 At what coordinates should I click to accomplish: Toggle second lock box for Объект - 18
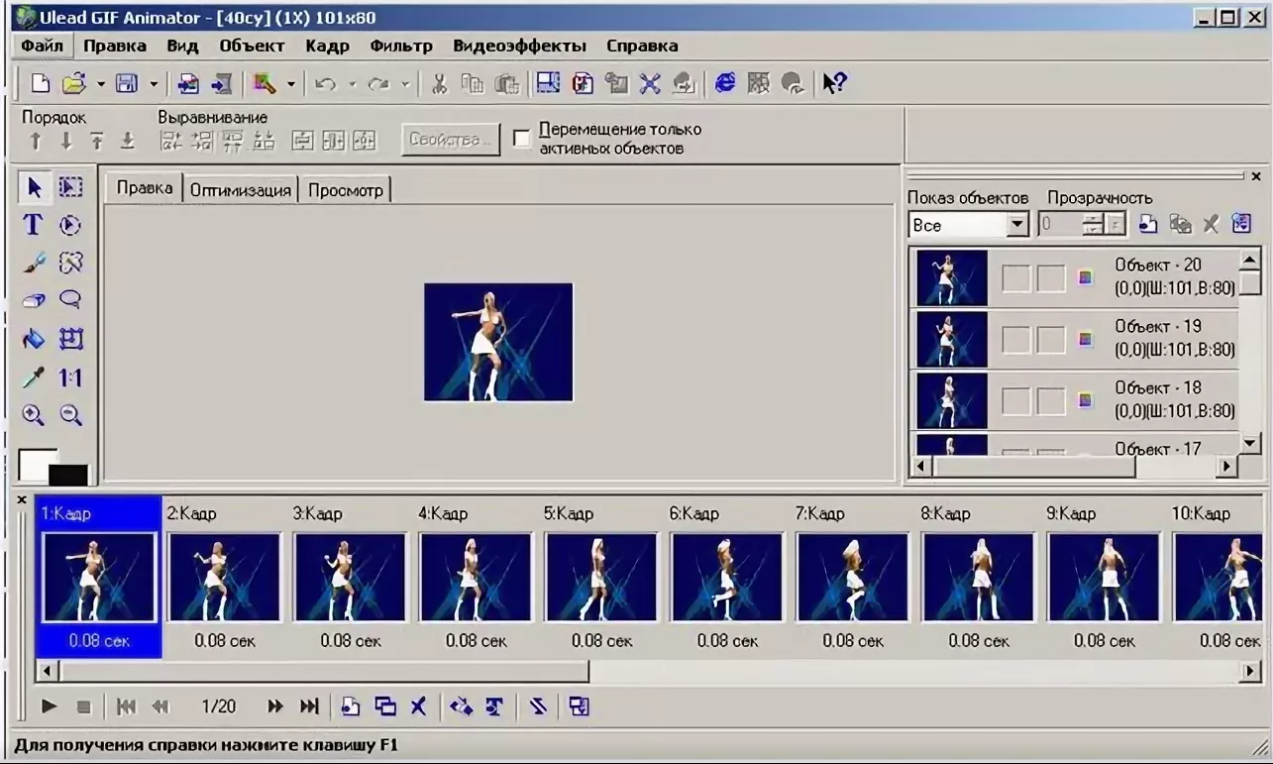tap(1050, 401)
